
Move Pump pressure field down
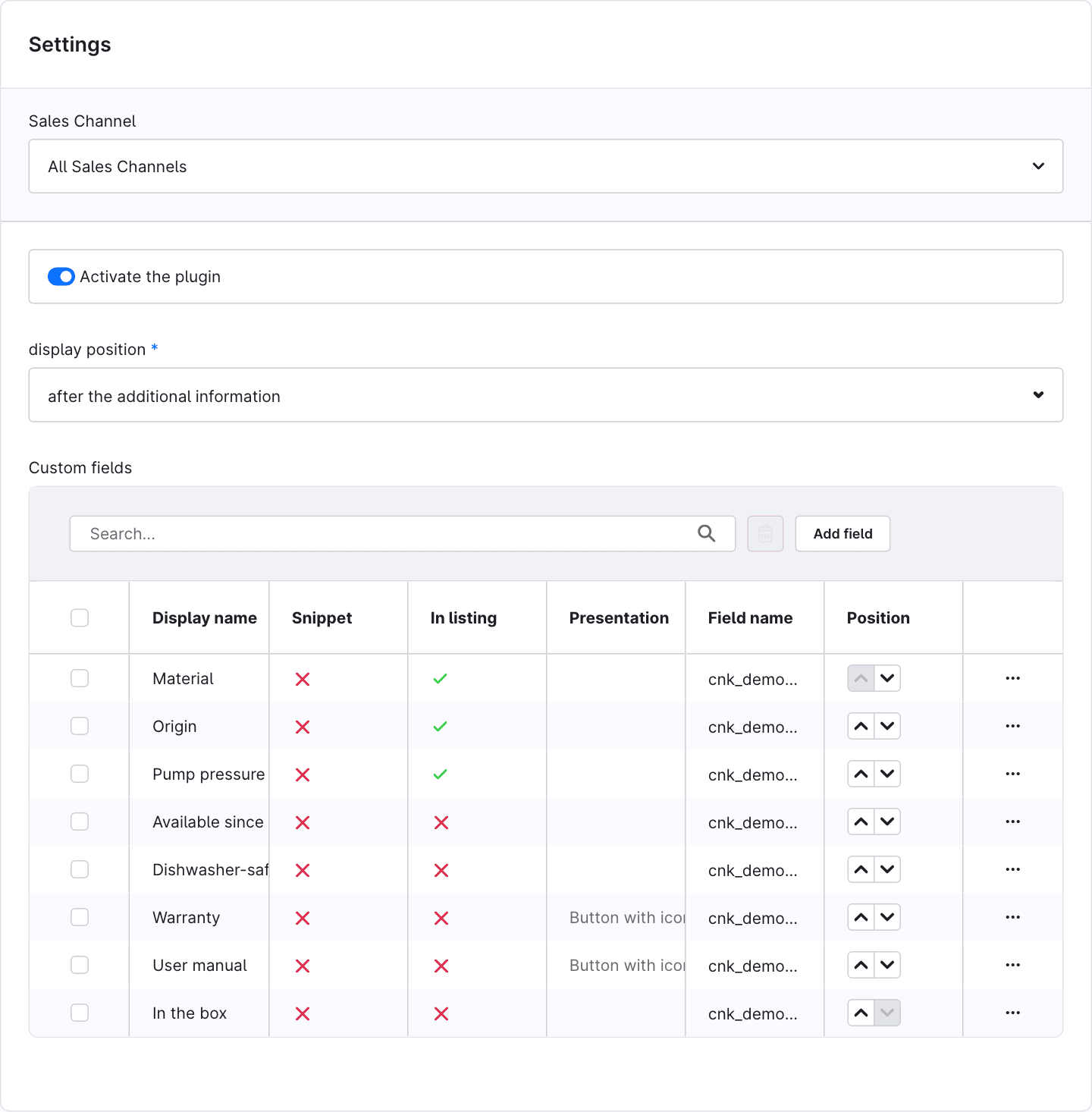click(x=887, y=774)
